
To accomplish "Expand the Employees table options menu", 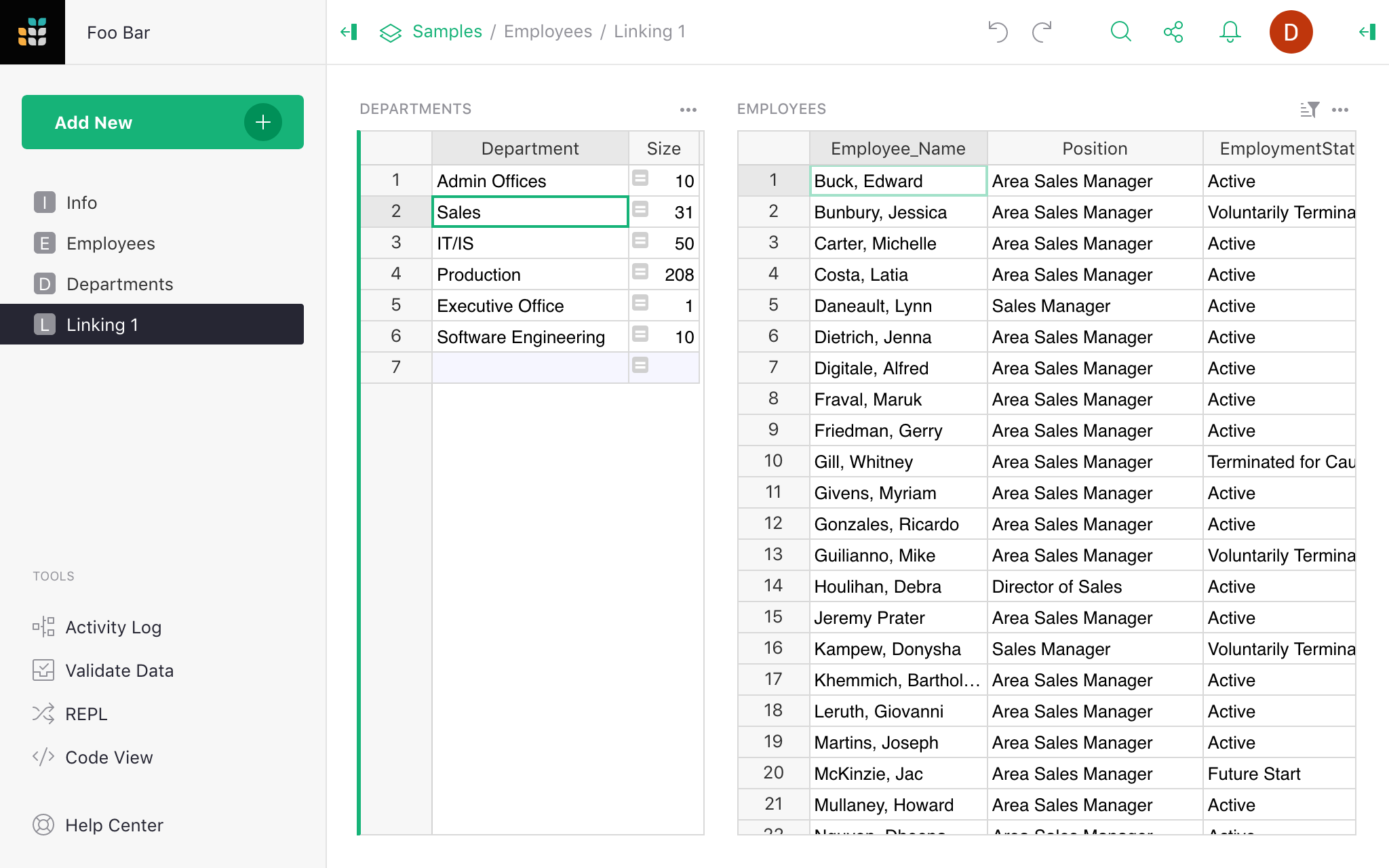I will coord(1340,109).
